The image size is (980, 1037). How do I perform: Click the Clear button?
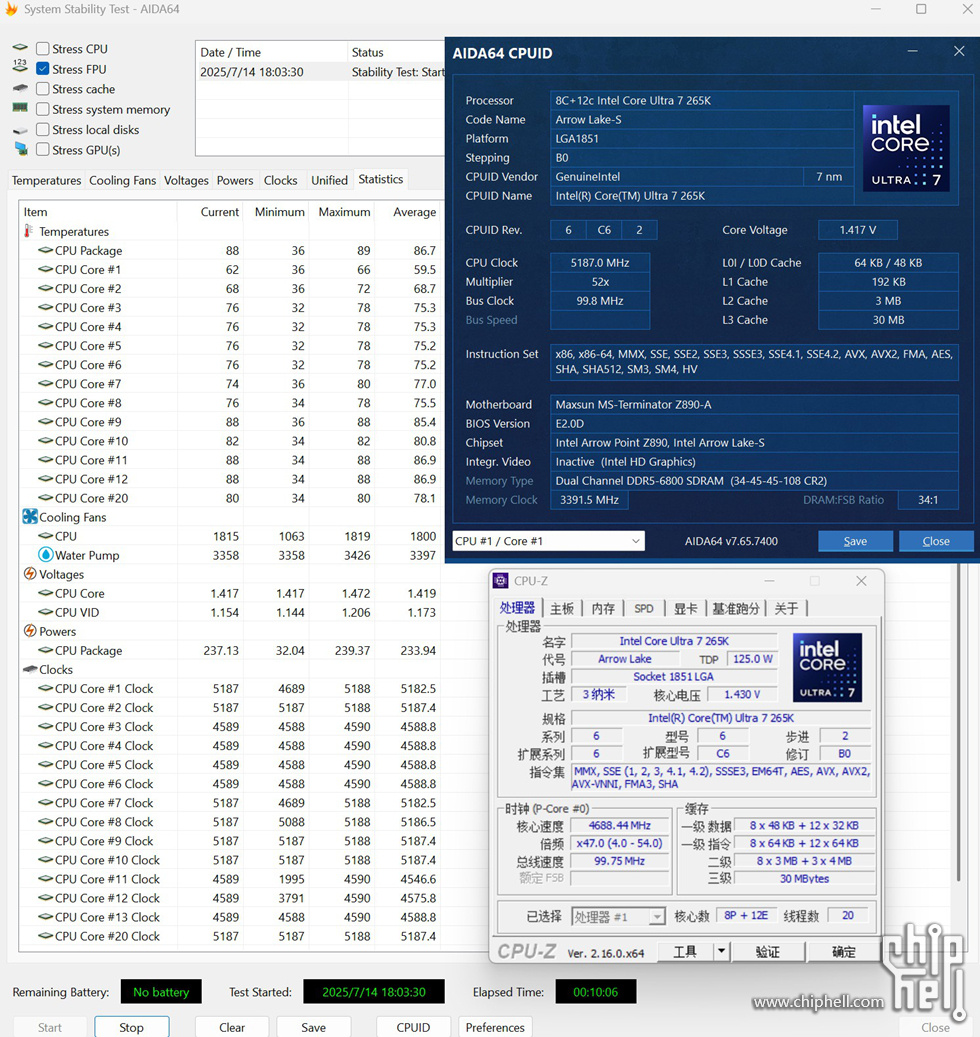[x=232, y=1027]
